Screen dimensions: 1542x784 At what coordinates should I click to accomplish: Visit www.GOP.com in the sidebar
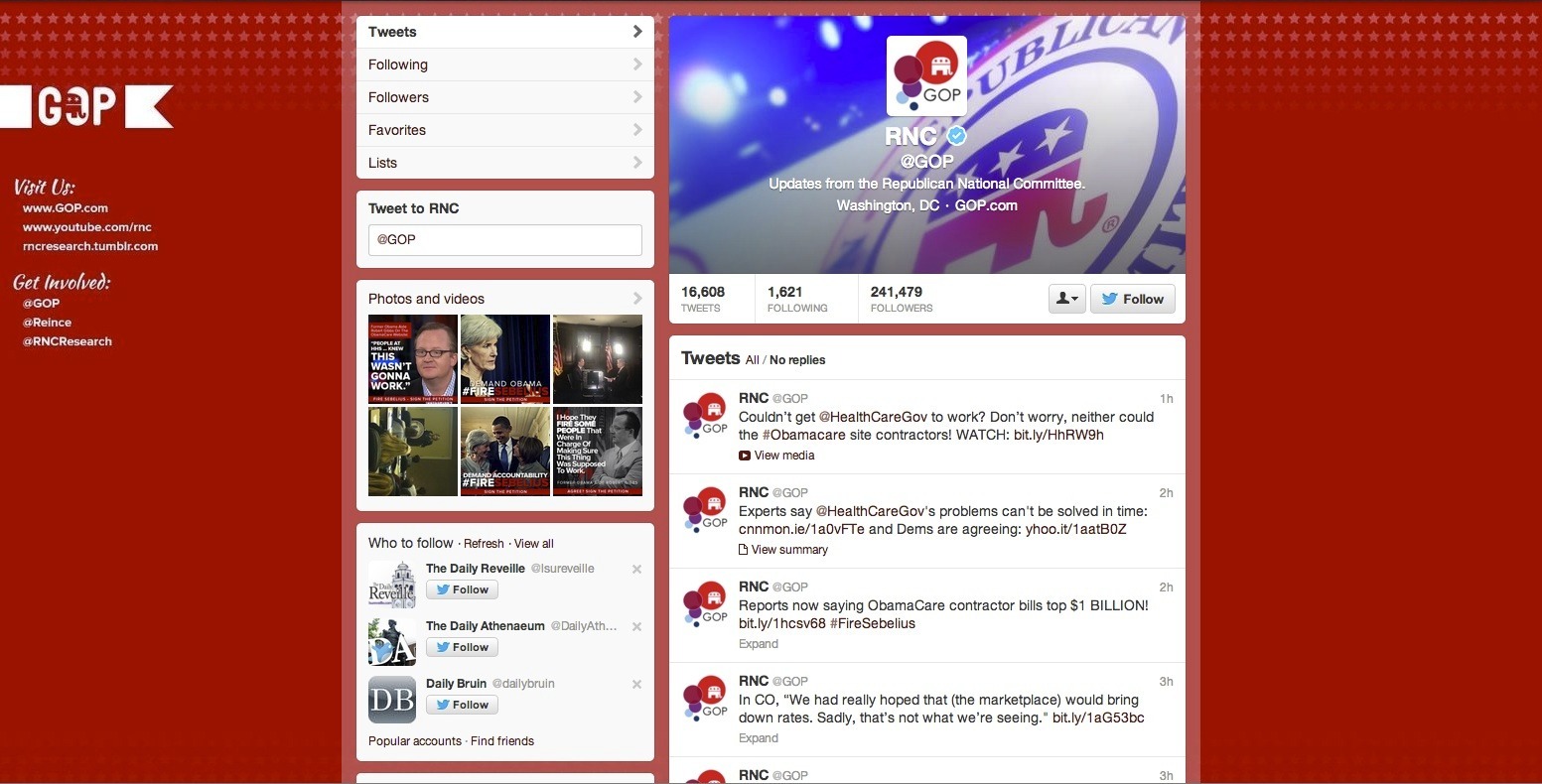(x=66, y=208)
